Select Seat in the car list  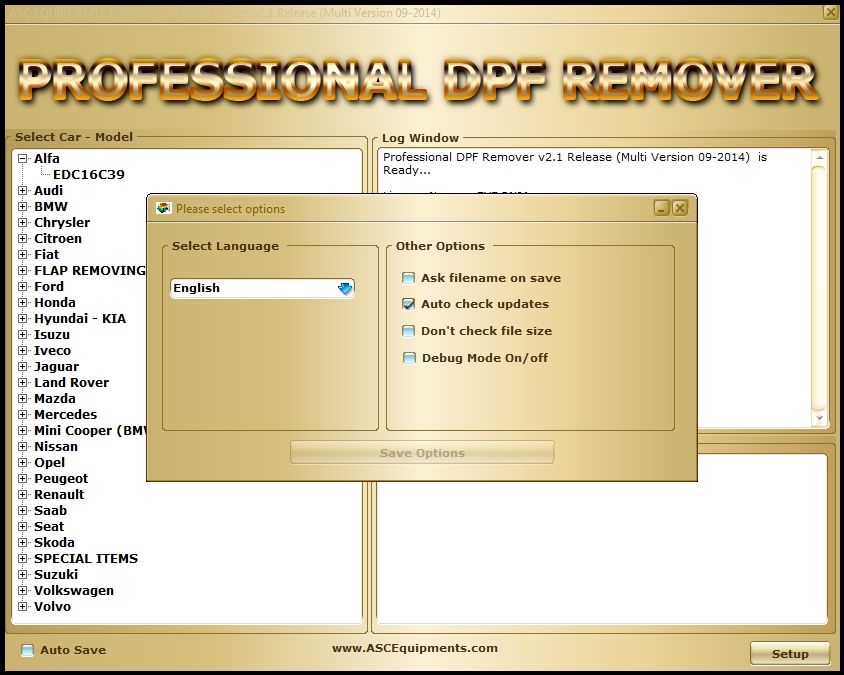click(49, 527)
